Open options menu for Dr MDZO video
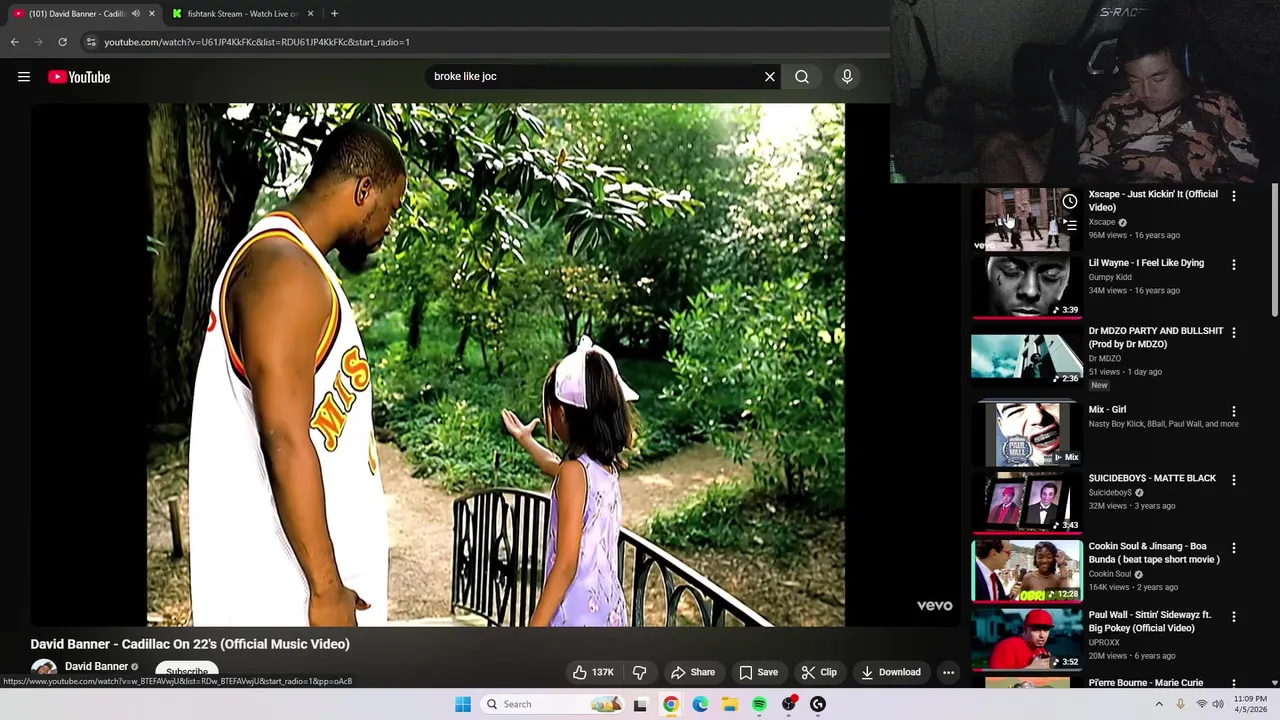Viewport: 1280px width, 720px height. point(1233,333)
